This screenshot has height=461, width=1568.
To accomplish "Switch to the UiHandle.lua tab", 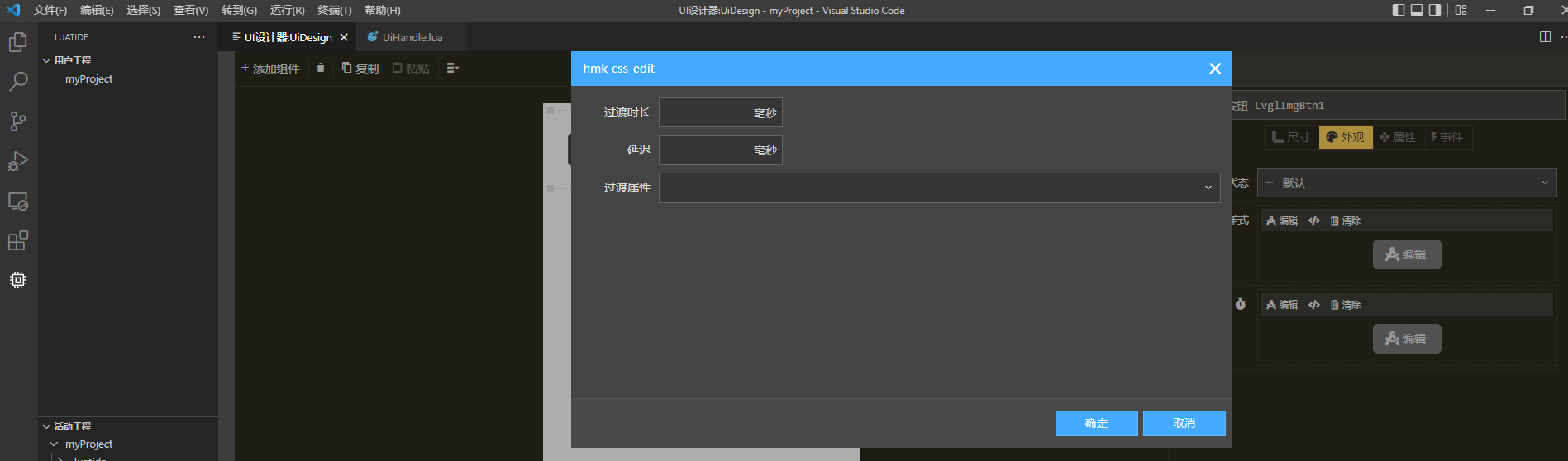I will [x=412, y=37].
